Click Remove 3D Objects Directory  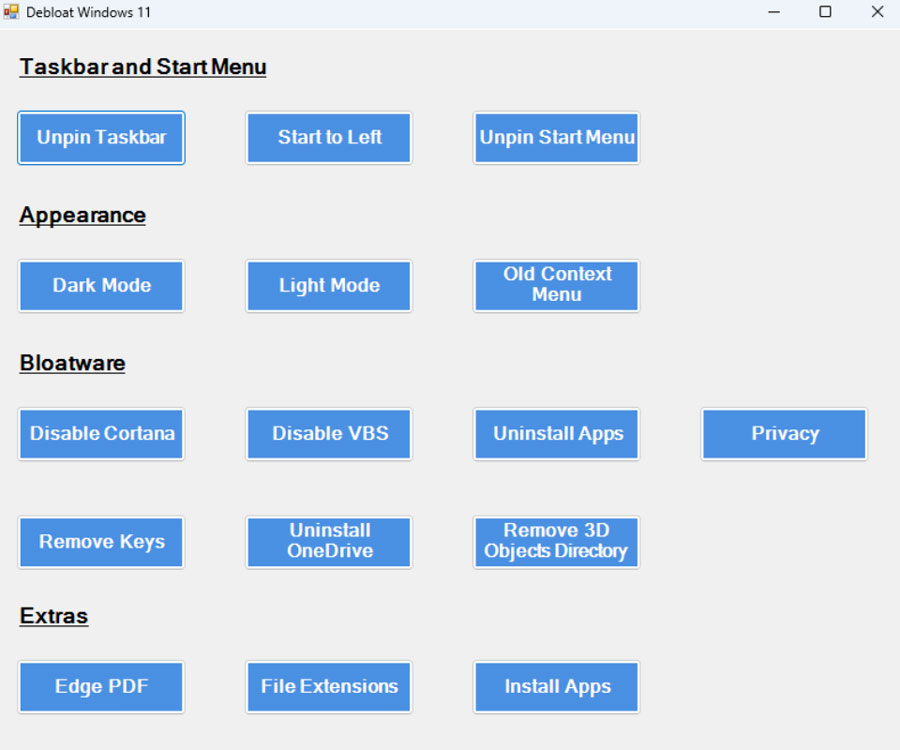(557, 542)
